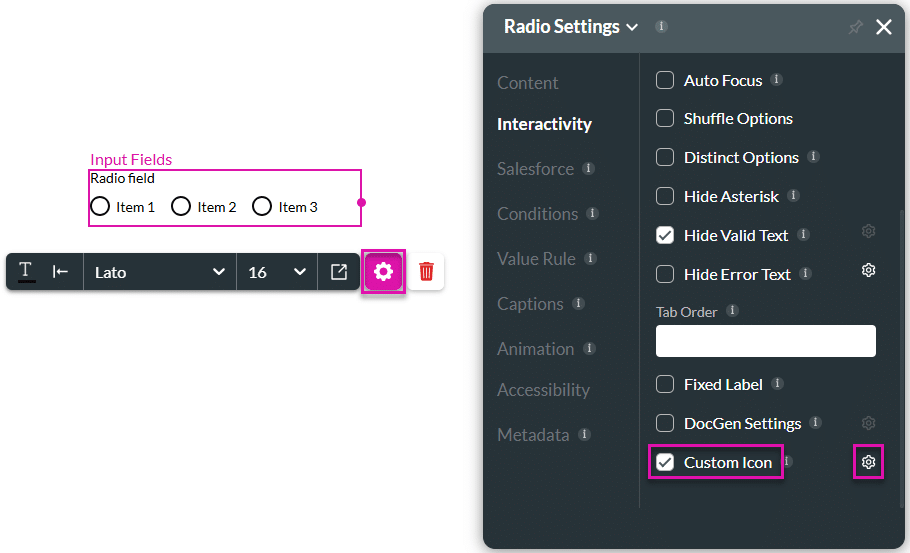910x553 pixels.
Task: Enable the Hide Asterisk checkbox
Action: click(x=665, y=196)
